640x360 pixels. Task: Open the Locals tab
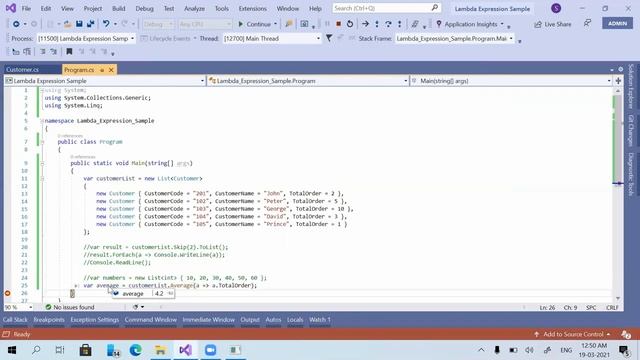(x=295, y=320)
